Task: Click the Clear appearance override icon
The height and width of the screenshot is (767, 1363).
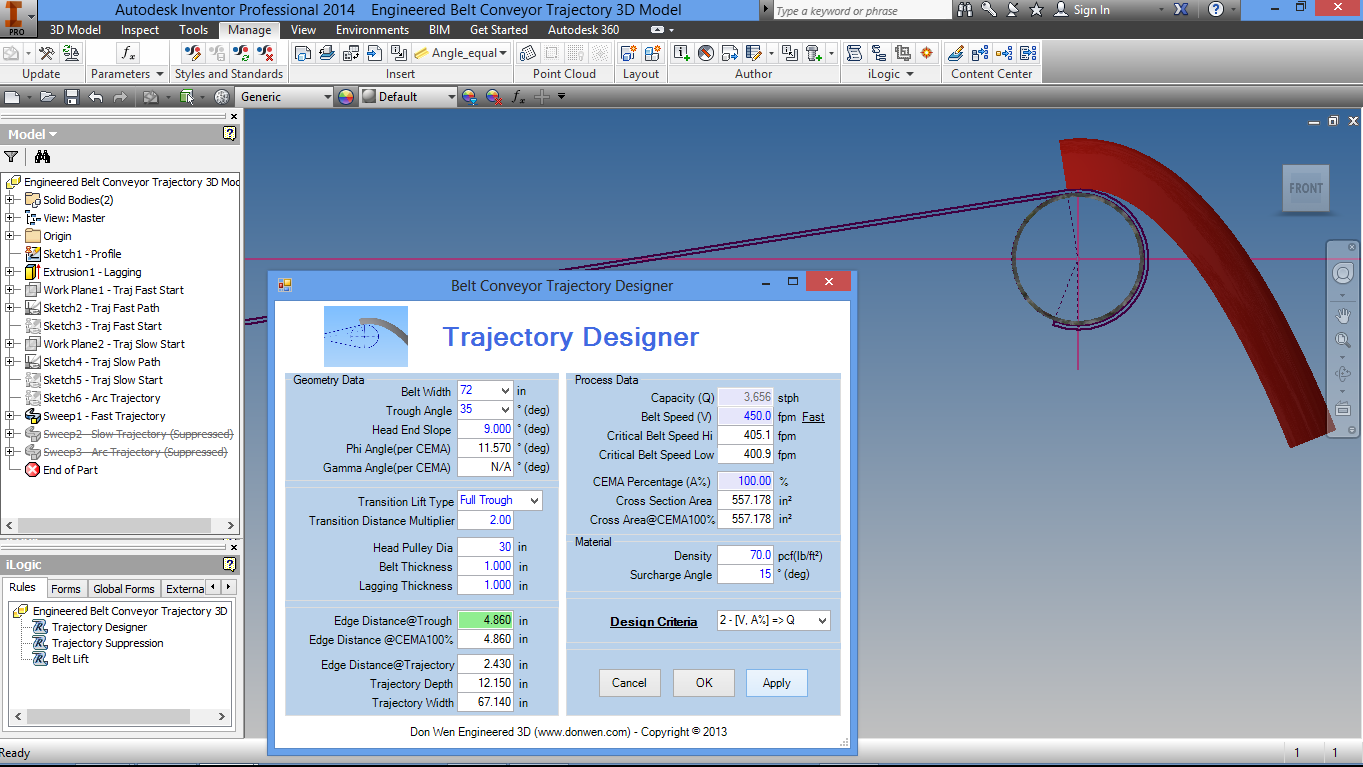Action: pyautogui.click(x=493, y=97)
